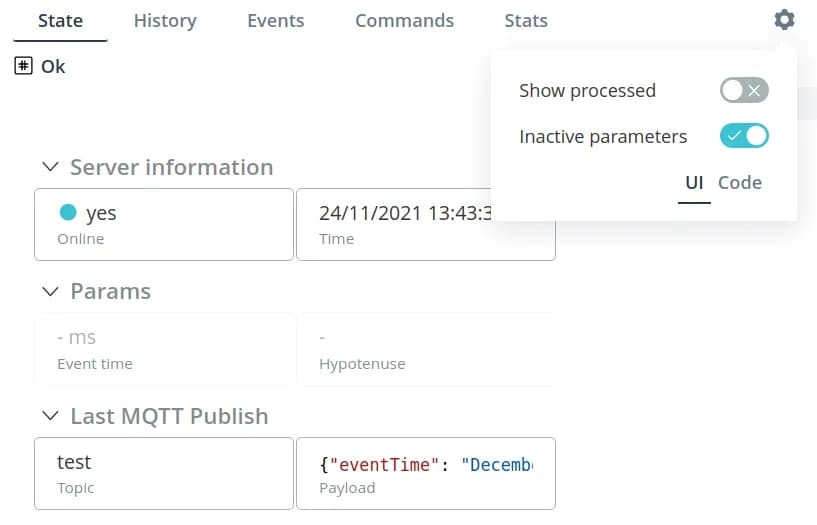Select the UI view mode
Image resolution: width=817 pixels, height=525 pixels.
(x=694, y=182)
